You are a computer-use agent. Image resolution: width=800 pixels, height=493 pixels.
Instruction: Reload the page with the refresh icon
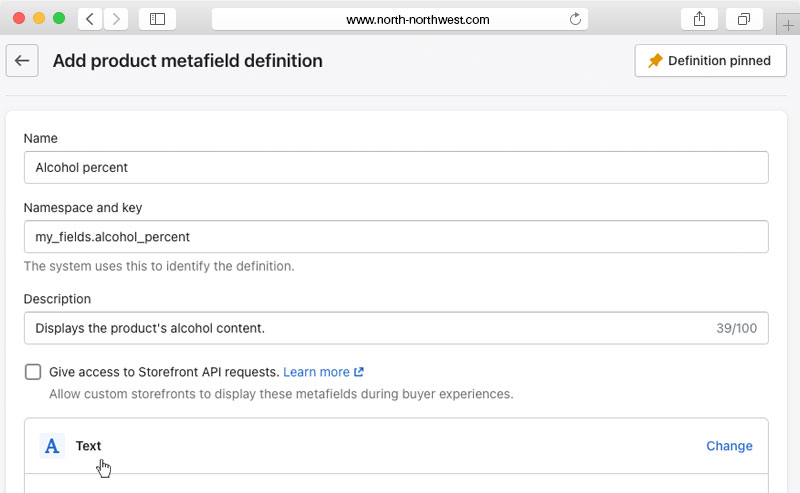(575, 19)
